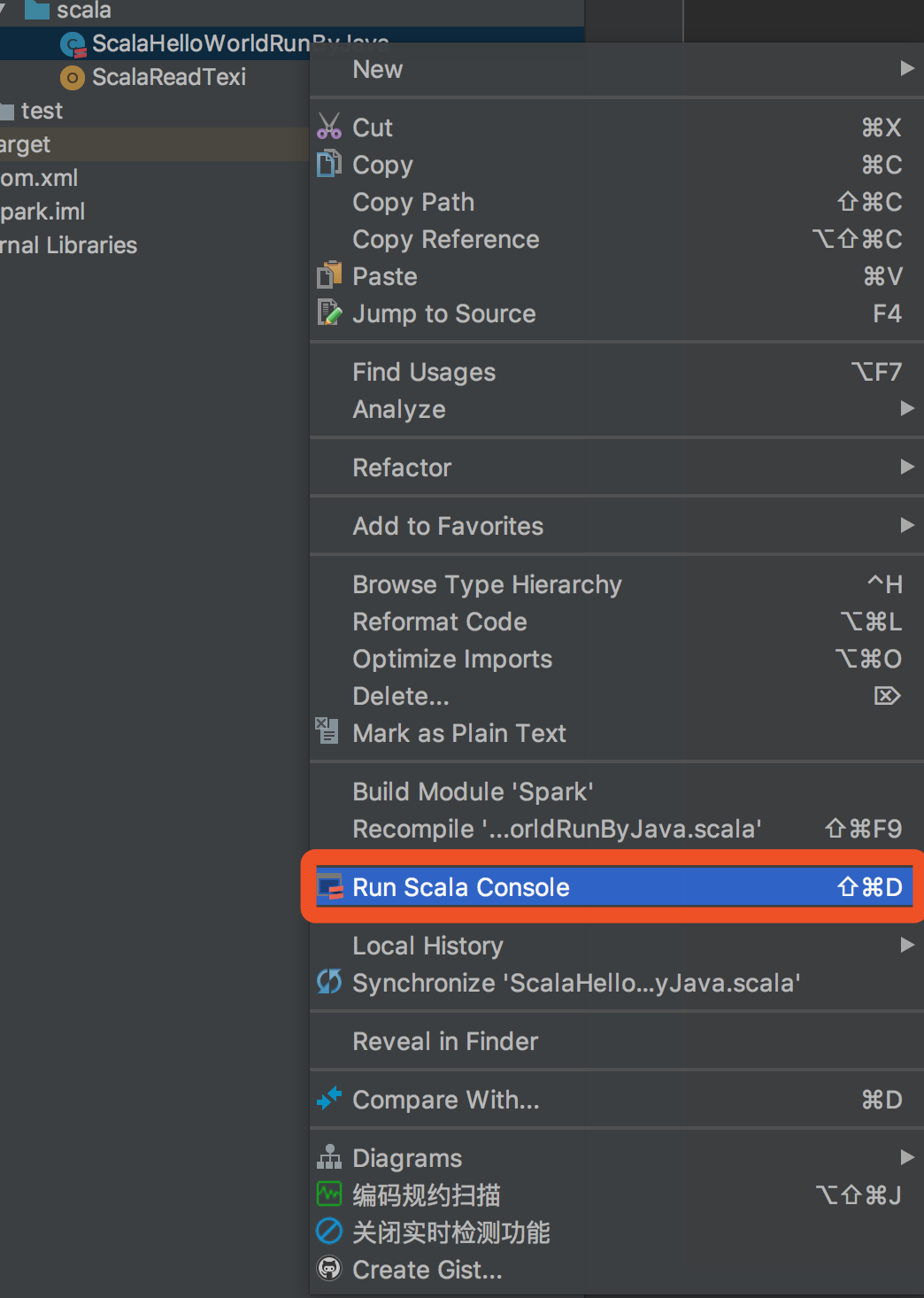Open the Analyze submenu arrow
Screen dimensions: 924x1298
[907, 408]
